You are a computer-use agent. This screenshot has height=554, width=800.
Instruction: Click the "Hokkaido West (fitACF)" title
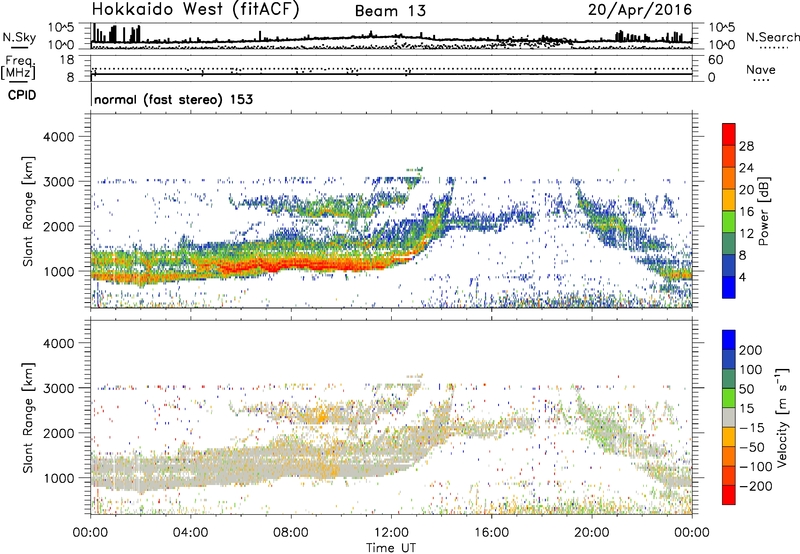click(x=196, y=10)
